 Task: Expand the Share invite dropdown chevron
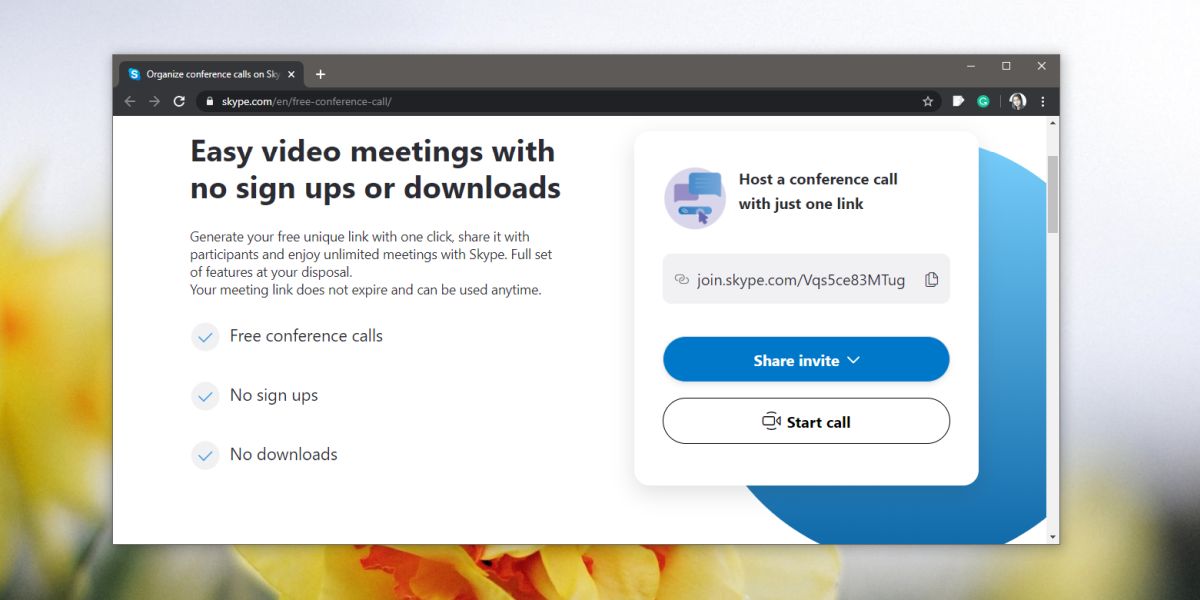(x=853, y=360)
